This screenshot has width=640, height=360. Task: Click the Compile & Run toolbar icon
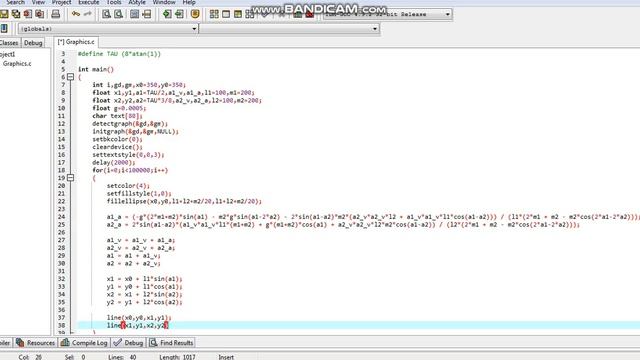coord(238,14)
